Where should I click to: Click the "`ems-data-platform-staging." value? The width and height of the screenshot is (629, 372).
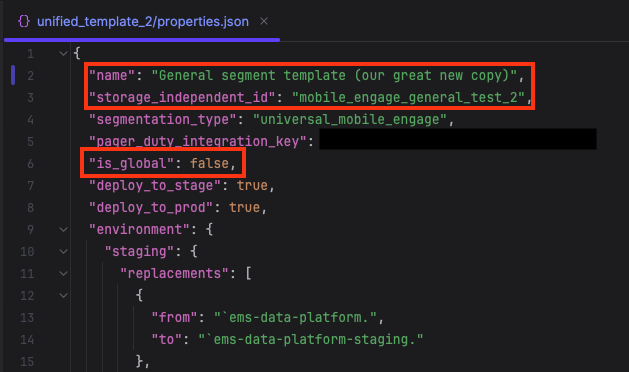pos(311,340)
